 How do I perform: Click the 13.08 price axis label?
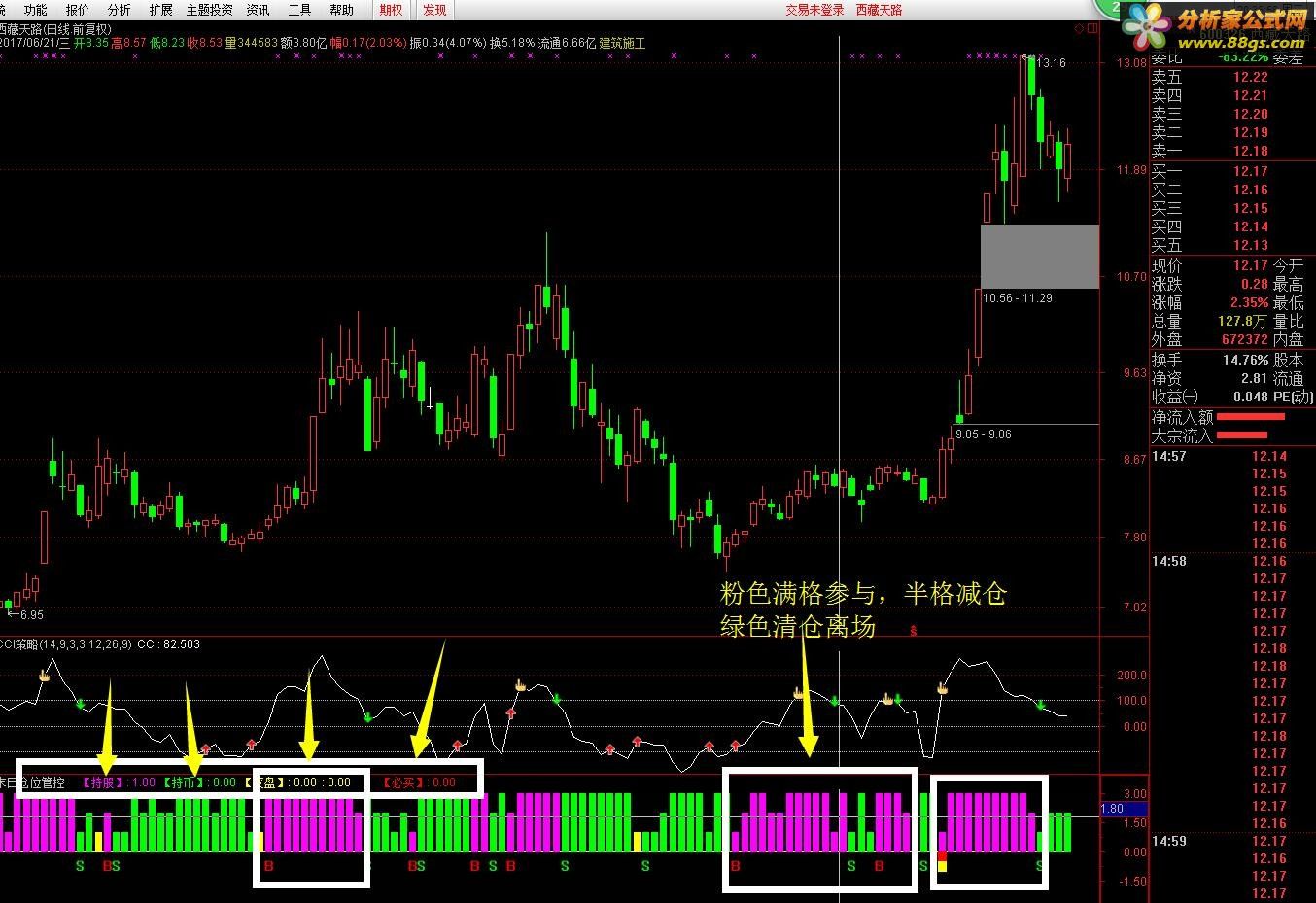[x=1132, y=63]
